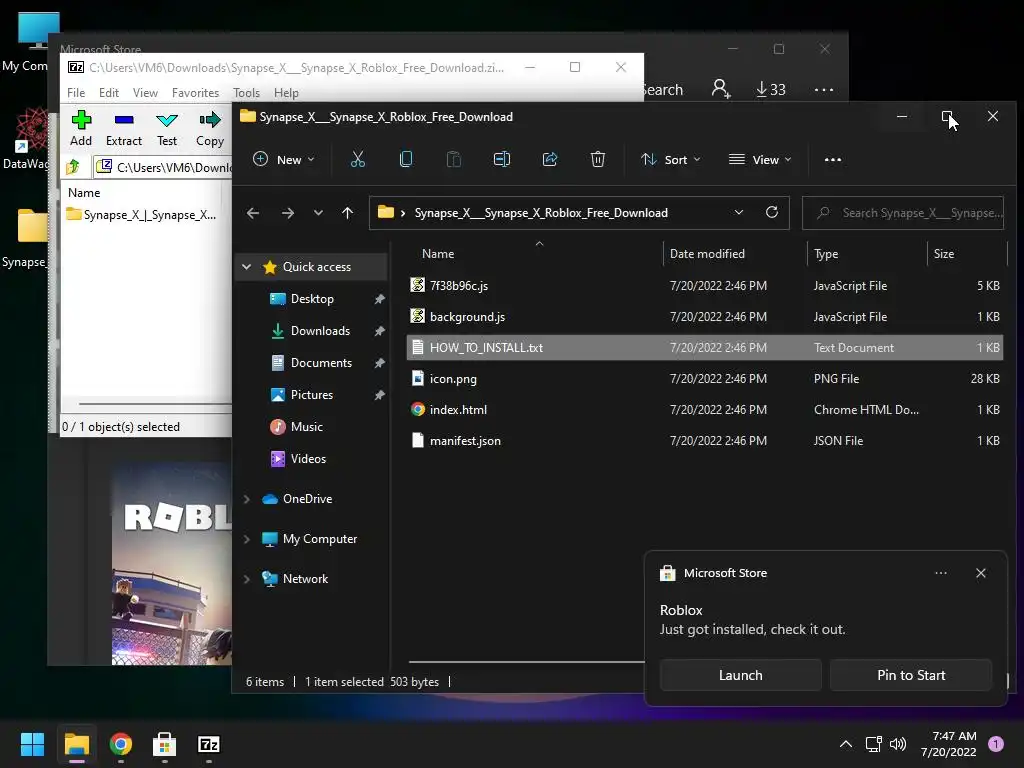Click the Delete trash icon in Explorer toolbar
This screenshot has width=1024, height=768.
[x=598, y=159]
